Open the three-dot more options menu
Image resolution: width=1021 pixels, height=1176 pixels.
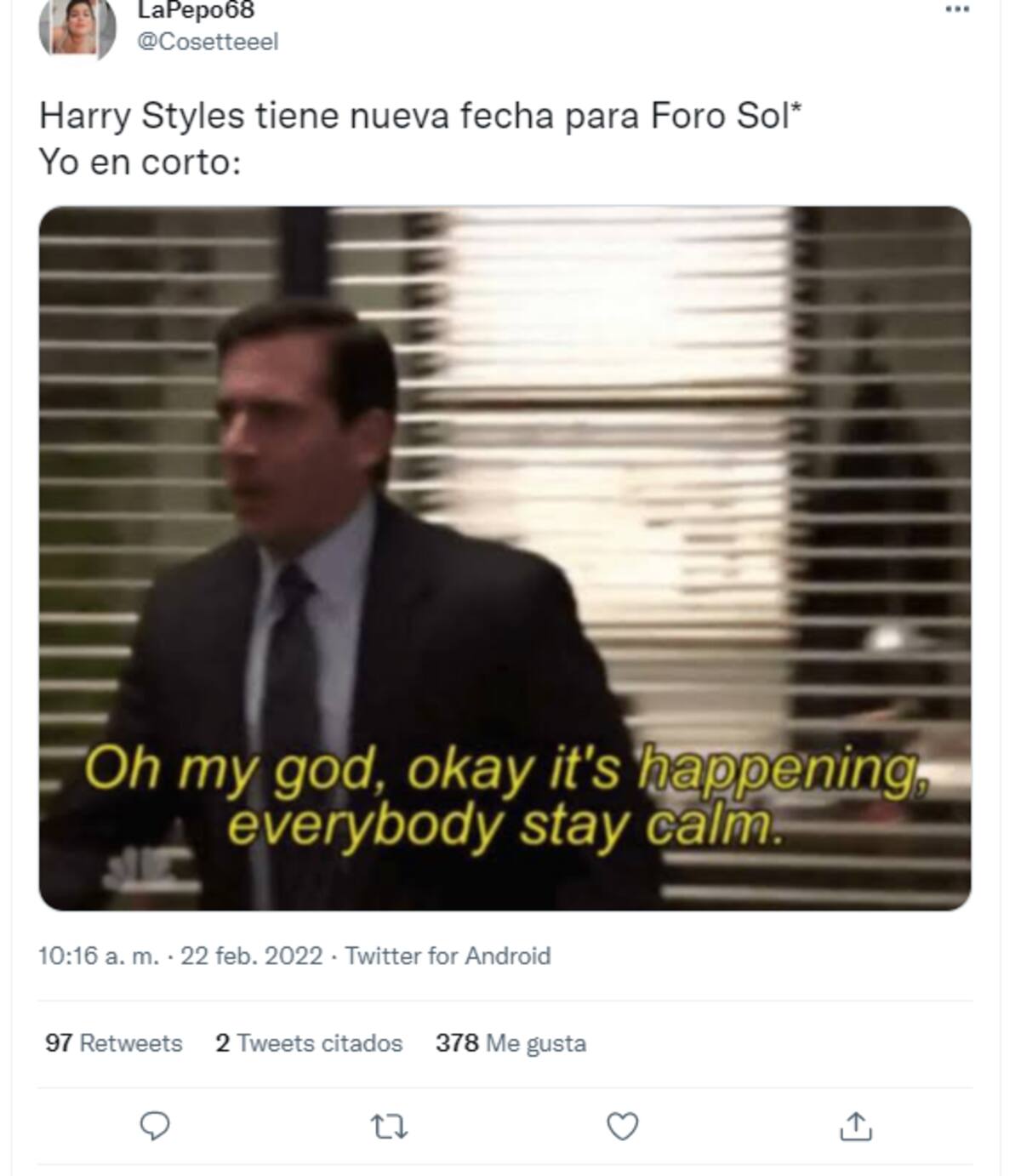(957, 9)
